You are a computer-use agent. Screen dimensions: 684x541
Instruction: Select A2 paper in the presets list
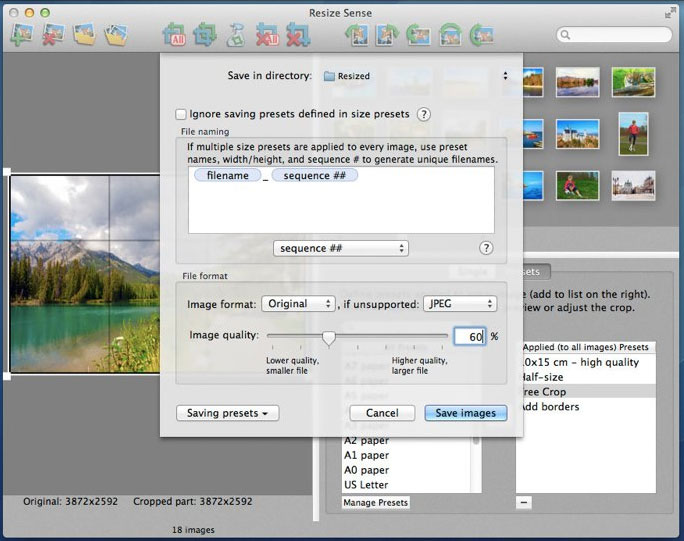pyautogui.click(x=366, y=441)
